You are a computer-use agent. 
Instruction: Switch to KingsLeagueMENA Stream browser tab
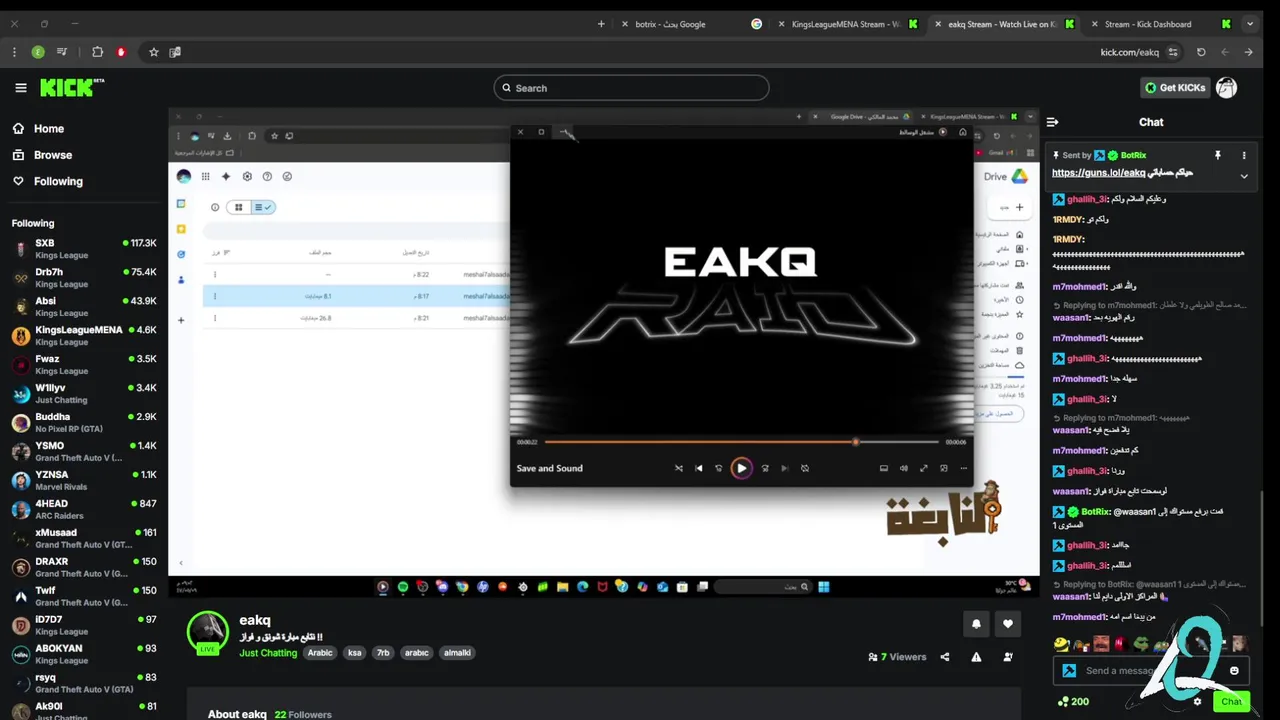[x=845, y=24]
